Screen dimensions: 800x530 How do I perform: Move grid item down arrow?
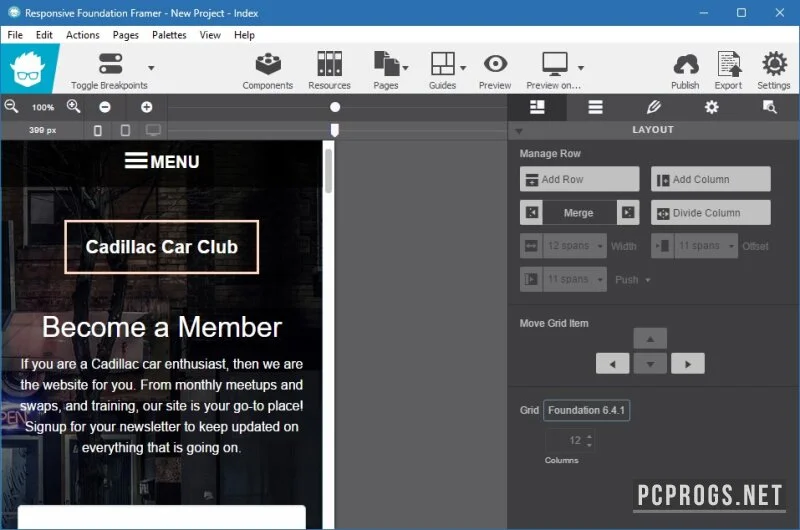pos(650,364)
